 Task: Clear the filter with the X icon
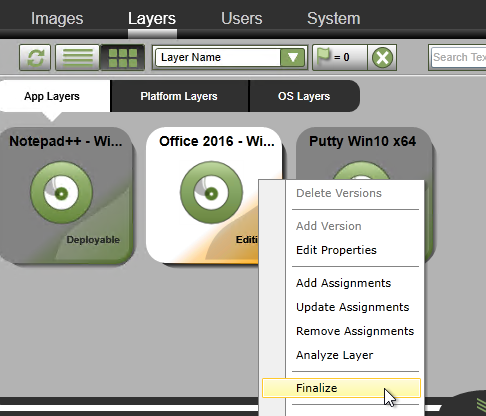click(x=382, y=58)
